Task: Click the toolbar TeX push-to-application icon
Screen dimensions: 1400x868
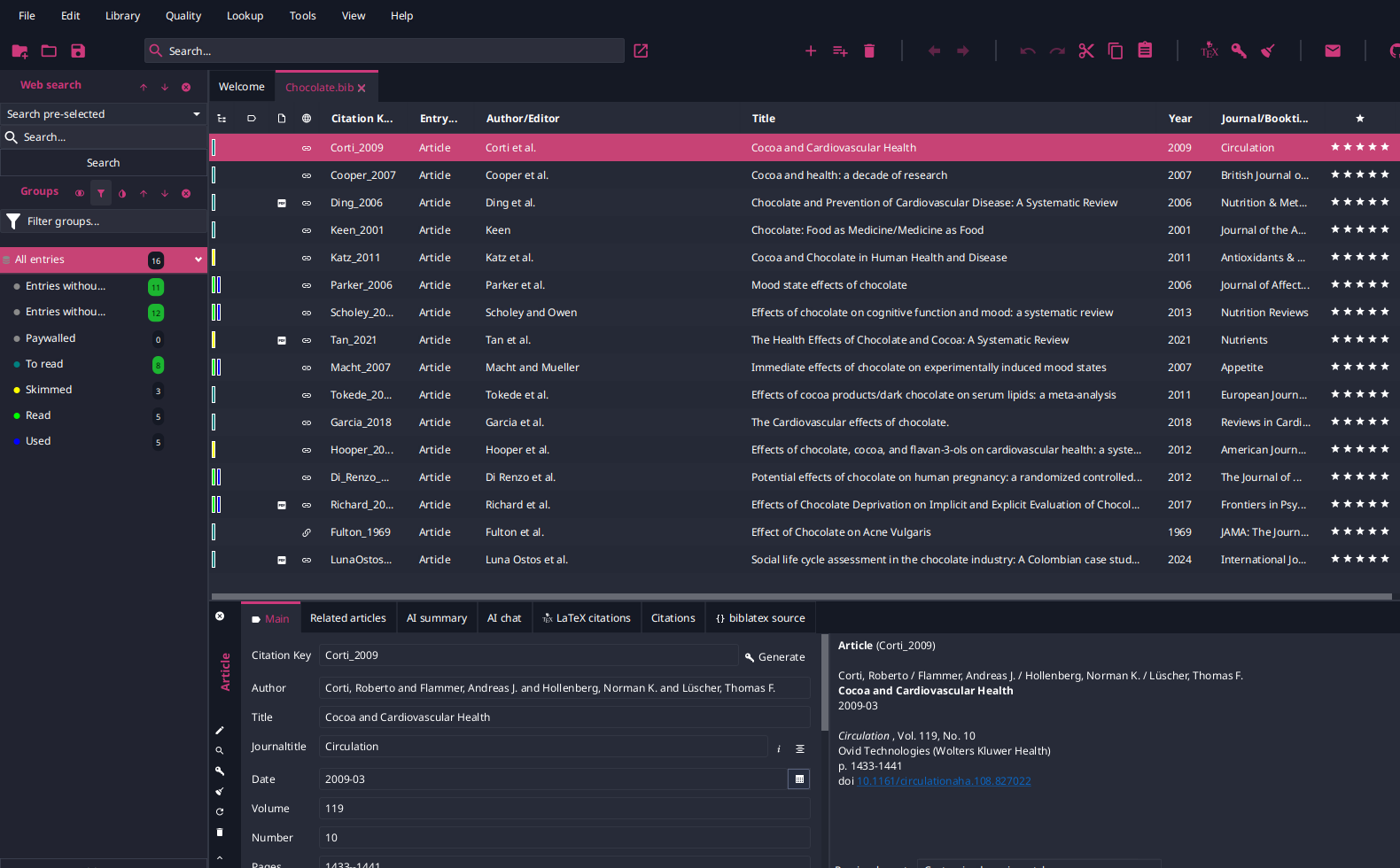Action: (1209, 51)
